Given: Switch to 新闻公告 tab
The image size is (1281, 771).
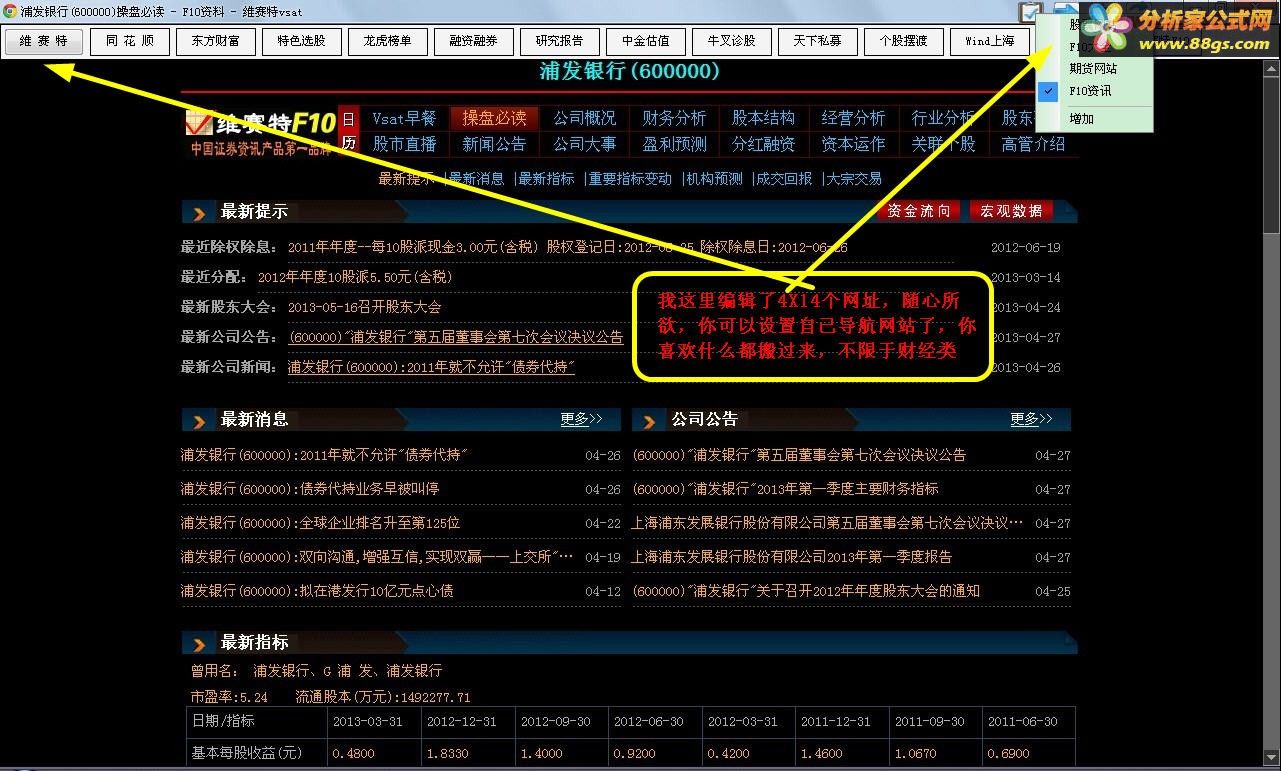Looking at the screenshot, I should 494,144.
